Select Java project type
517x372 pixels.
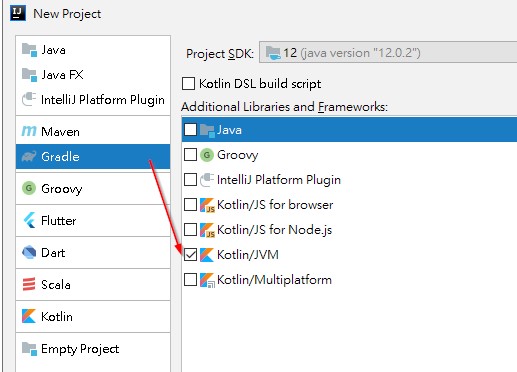93,50
